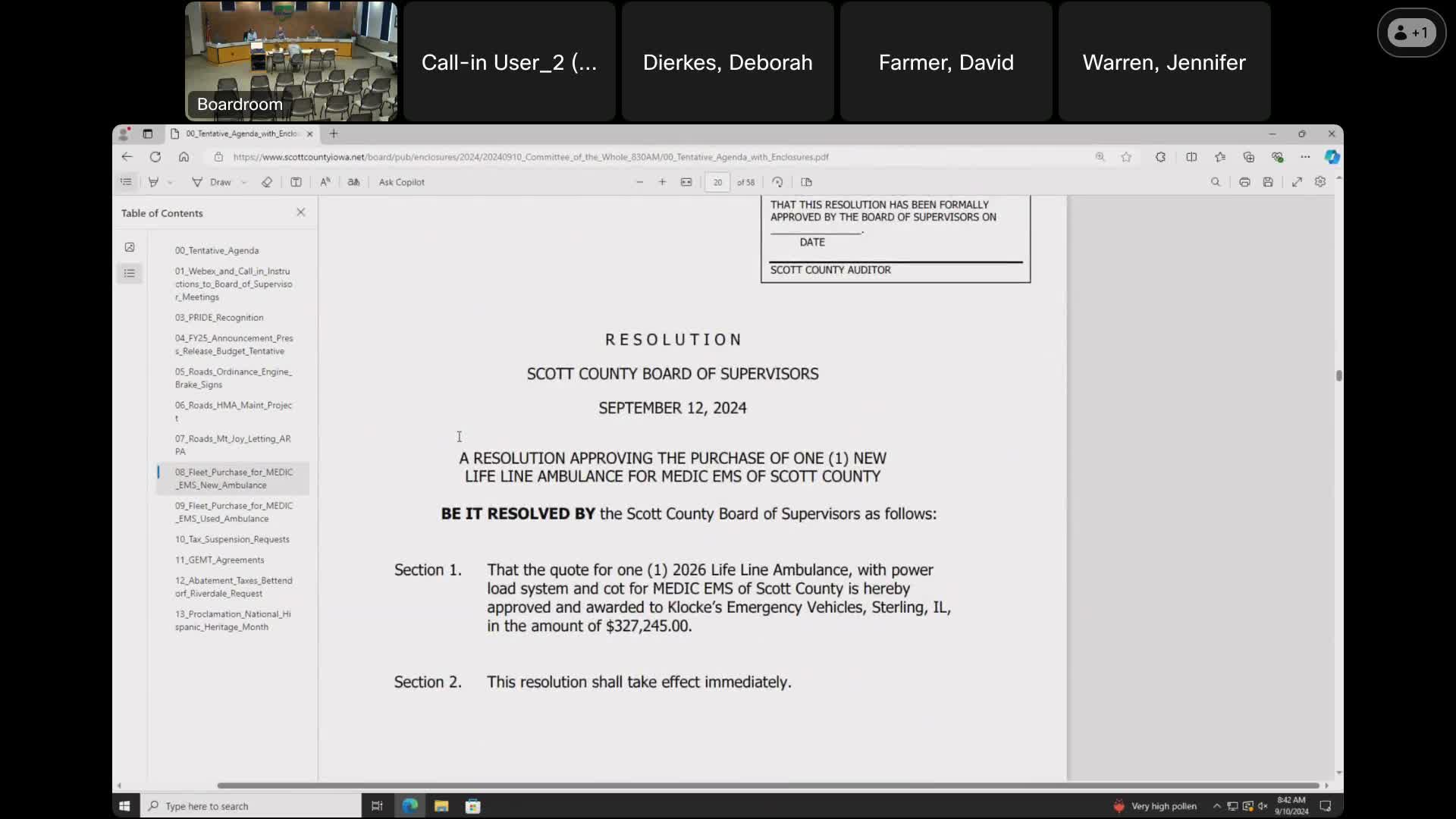
Task: Open browser Settings and more menu
Action: [1305, 157]
